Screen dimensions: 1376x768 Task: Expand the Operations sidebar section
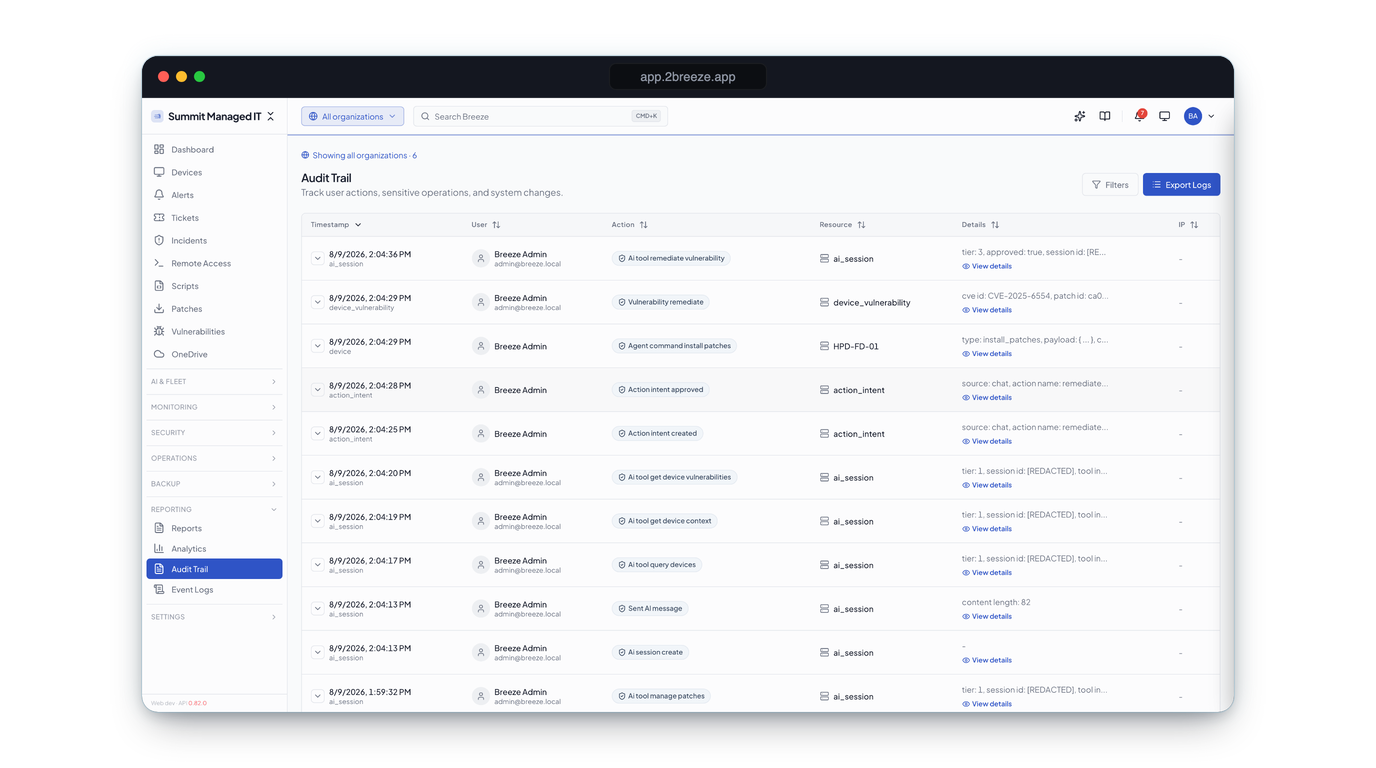point(214,458)
